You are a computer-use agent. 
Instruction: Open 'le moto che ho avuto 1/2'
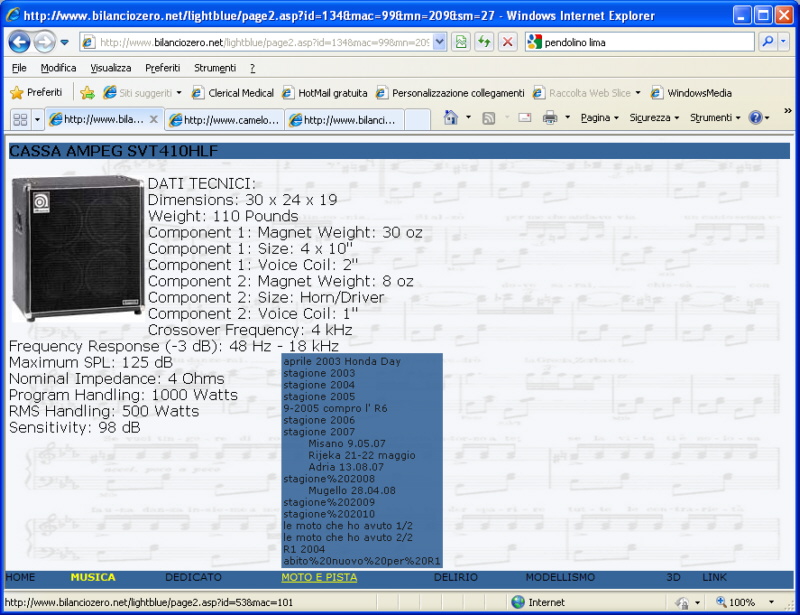coord(348,526)
